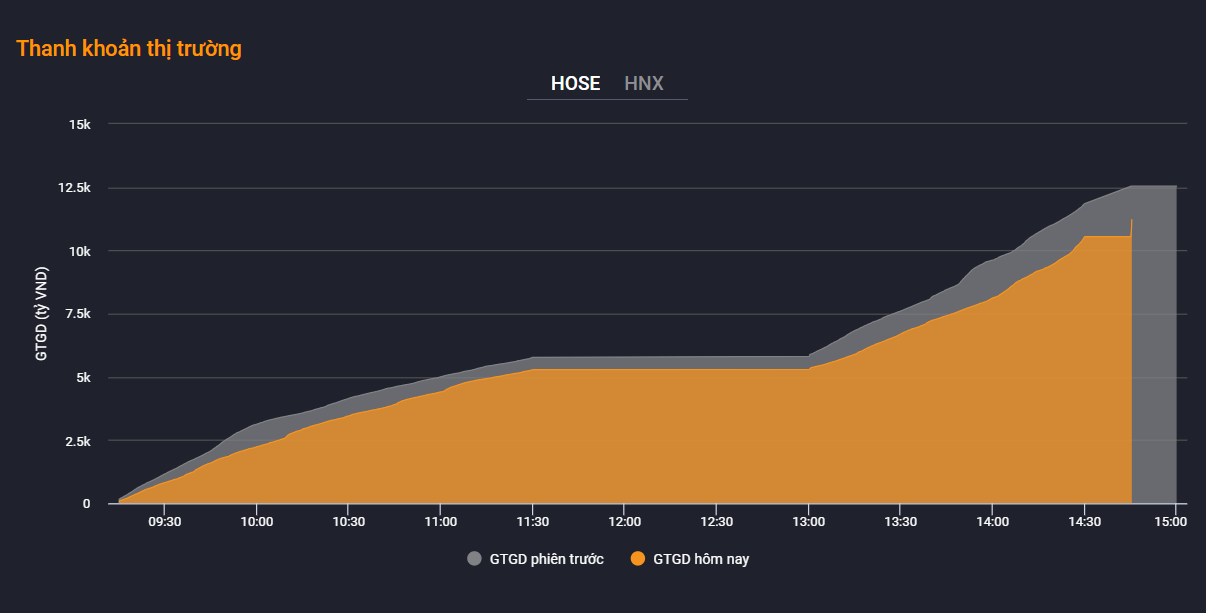Click the gray legend circle icon
The width and height of the screenshot is (1206, 613).
474,559
